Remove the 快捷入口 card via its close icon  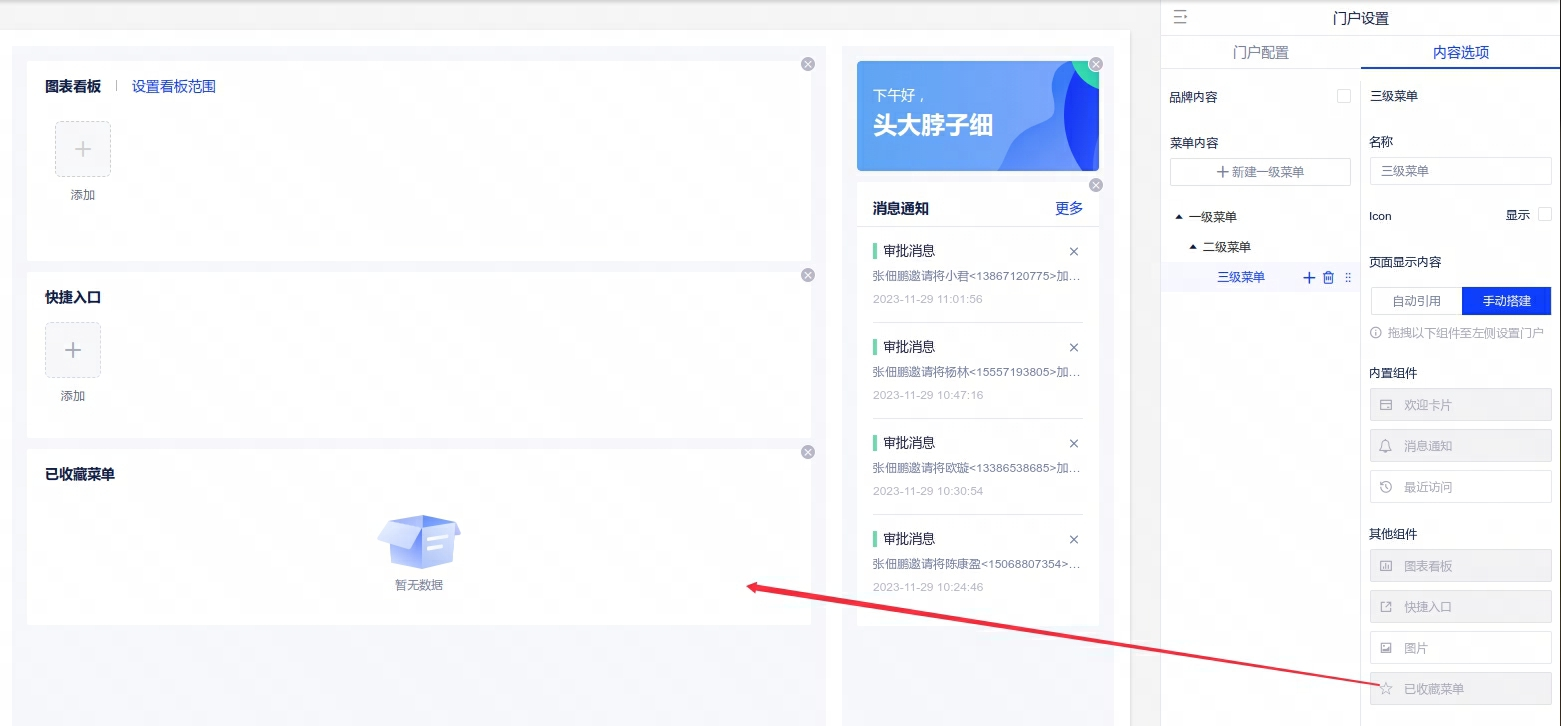click(808, 275)
